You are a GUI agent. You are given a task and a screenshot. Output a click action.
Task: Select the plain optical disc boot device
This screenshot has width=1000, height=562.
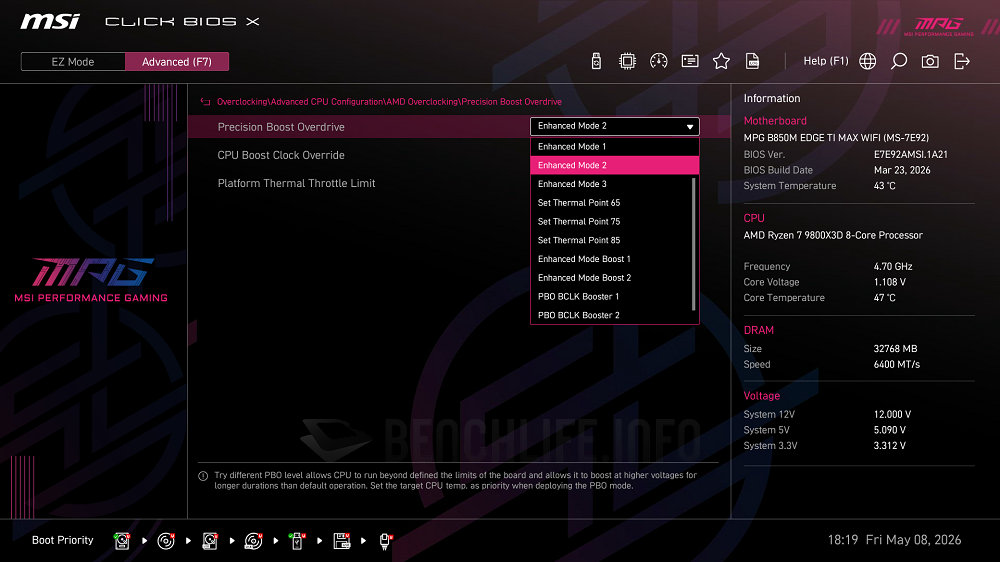tap(166, 541)
